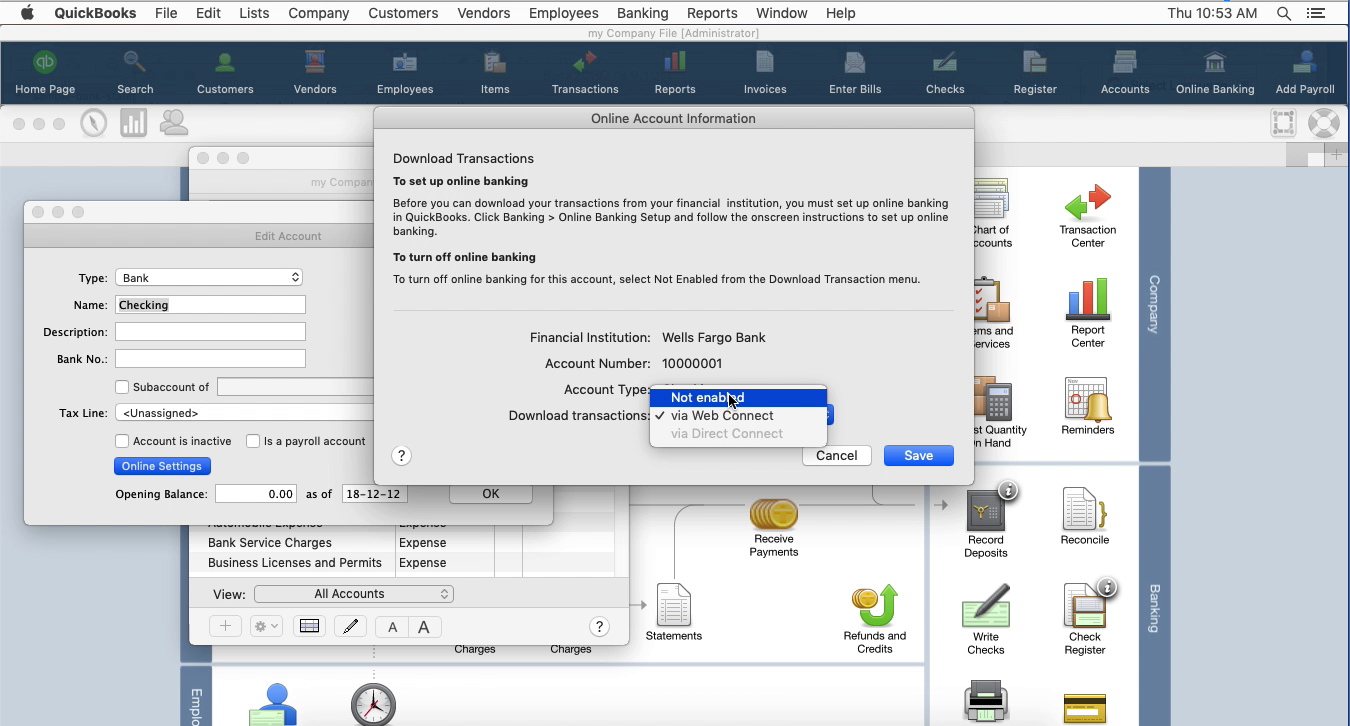Click the Description field
Image resolution: width=1350 pixels, height=726 pixels.
tap(210, 332)
